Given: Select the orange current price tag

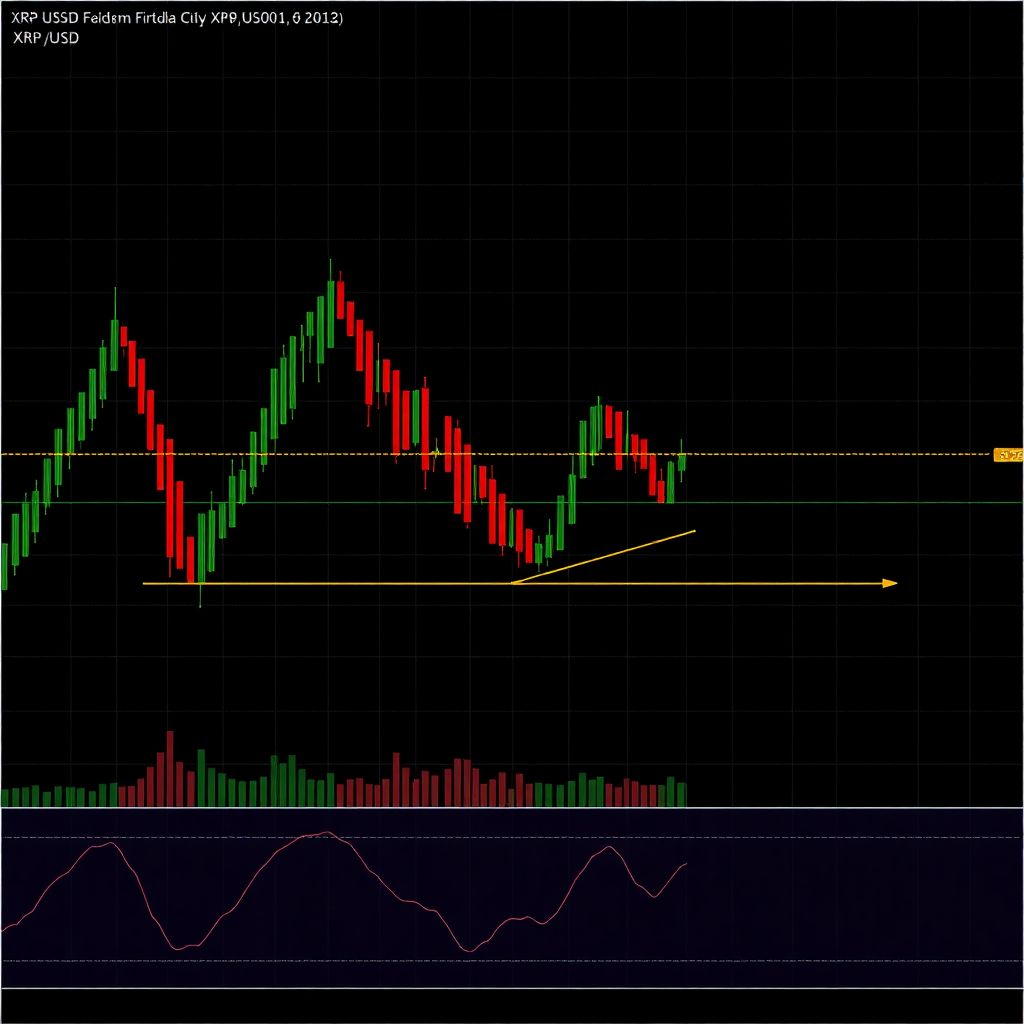Looking at the screenshot, I should tap(1008, 455).
